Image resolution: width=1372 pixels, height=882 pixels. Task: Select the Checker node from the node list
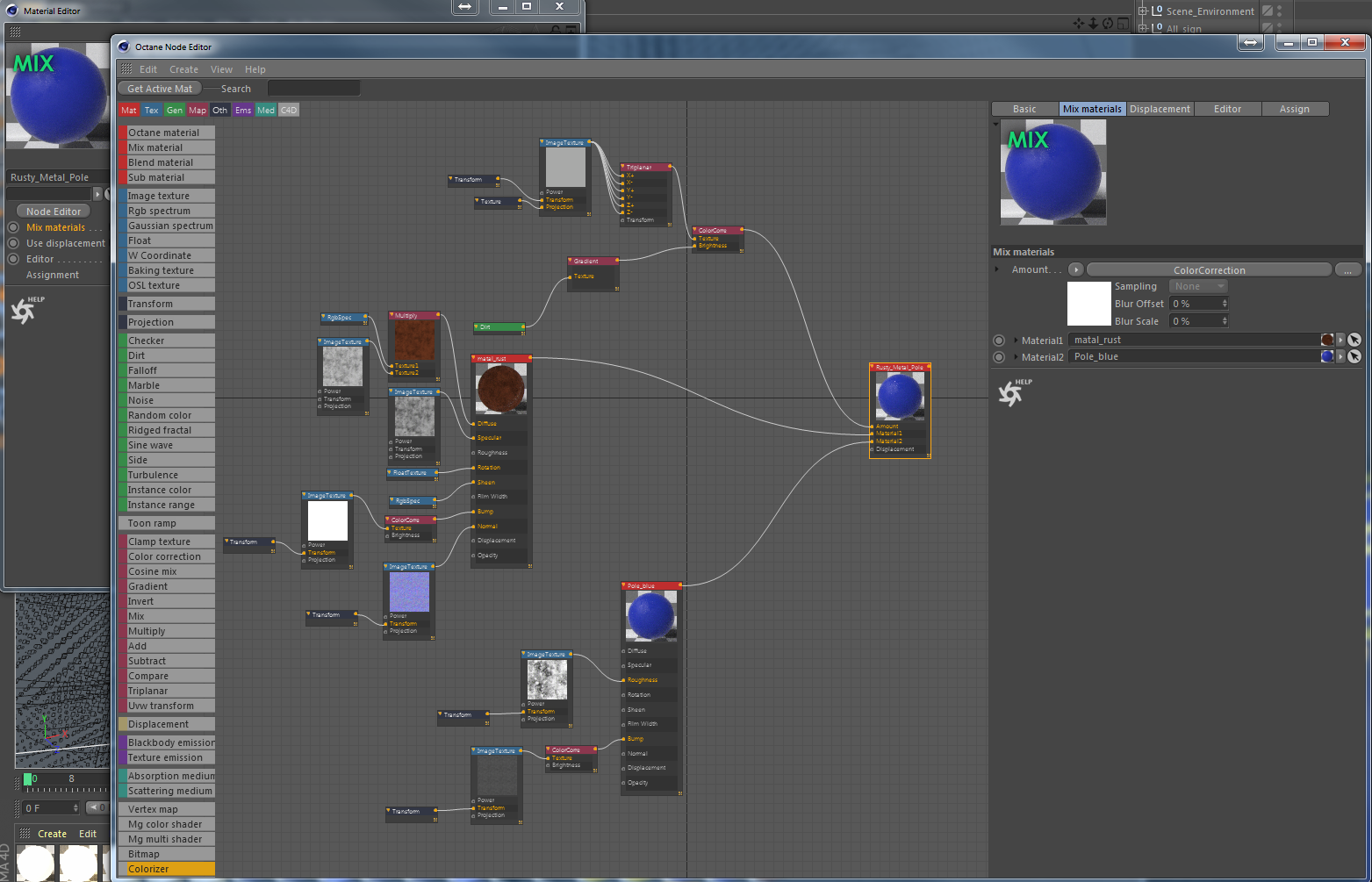[167, 340]
